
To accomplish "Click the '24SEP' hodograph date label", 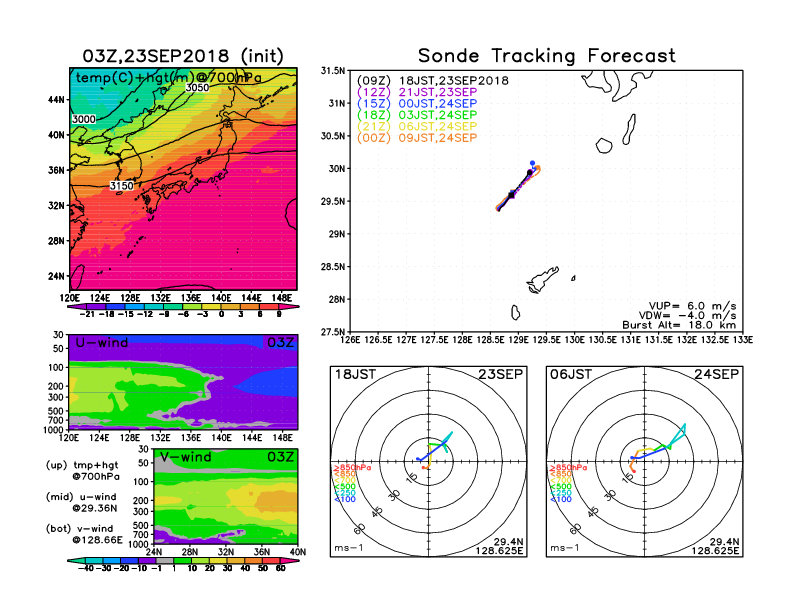I will [716, 374].
